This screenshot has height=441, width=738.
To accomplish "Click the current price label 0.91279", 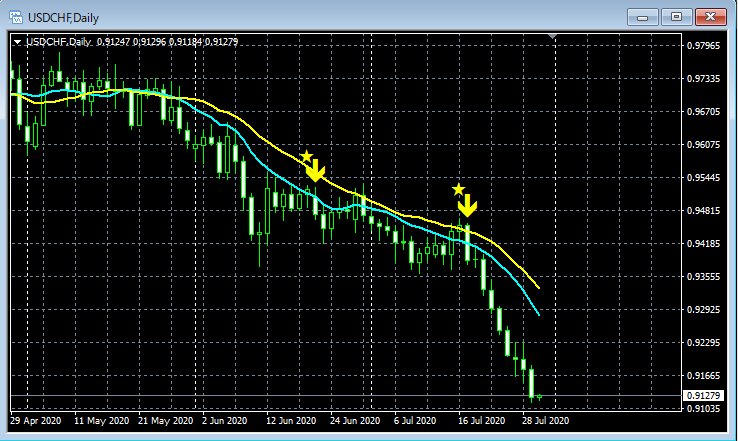I will pyautogui.click(x=703, y=395).
